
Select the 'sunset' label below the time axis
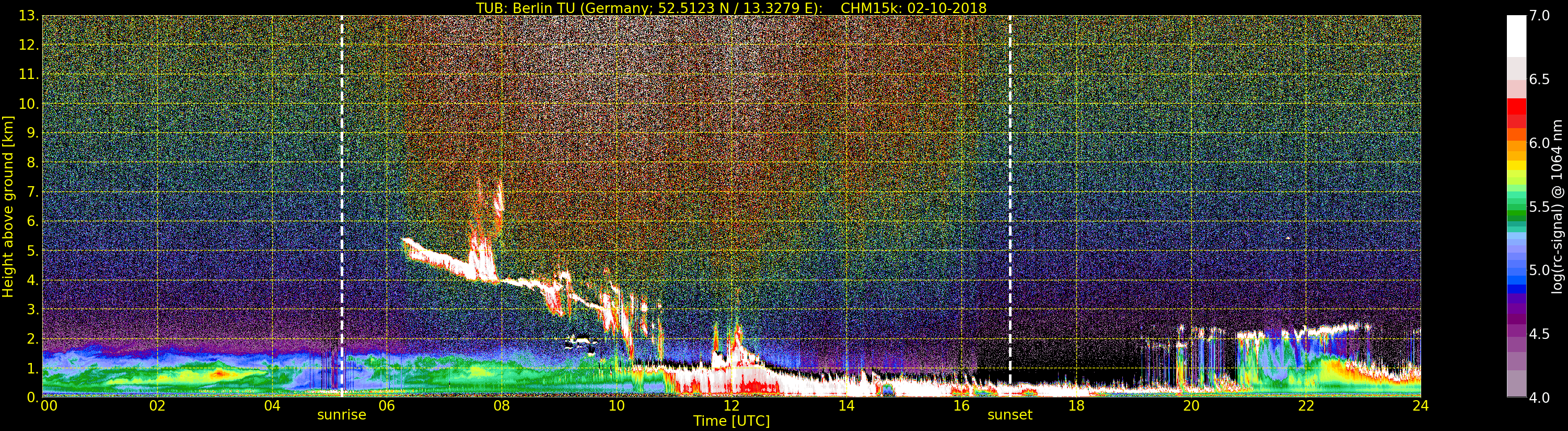(1010, 415)
